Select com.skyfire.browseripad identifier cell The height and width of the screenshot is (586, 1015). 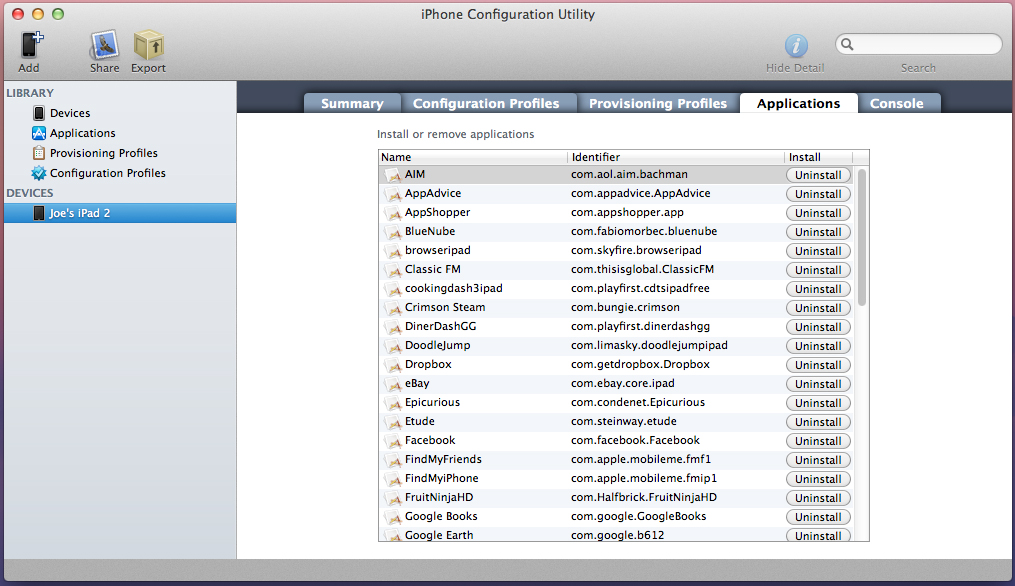tap(636, 251)
